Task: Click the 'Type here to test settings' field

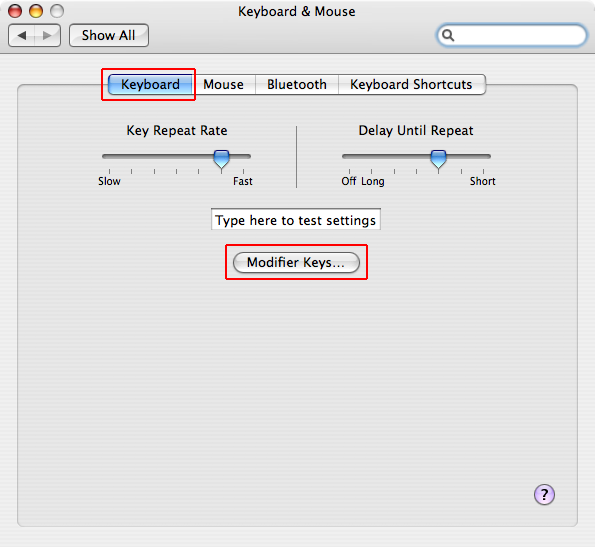Action: 296,219
